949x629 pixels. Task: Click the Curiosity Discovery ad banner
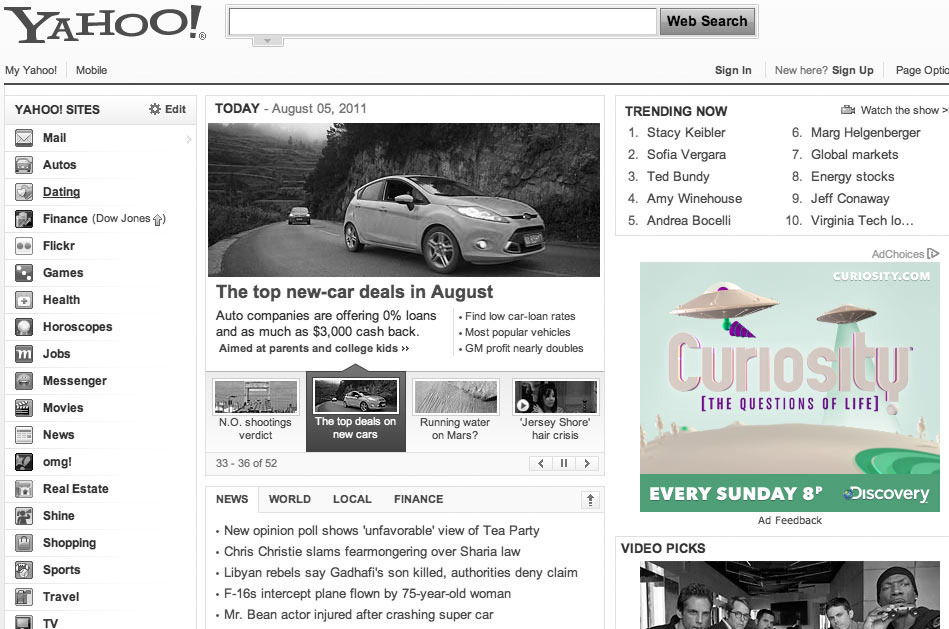[790, 387]
